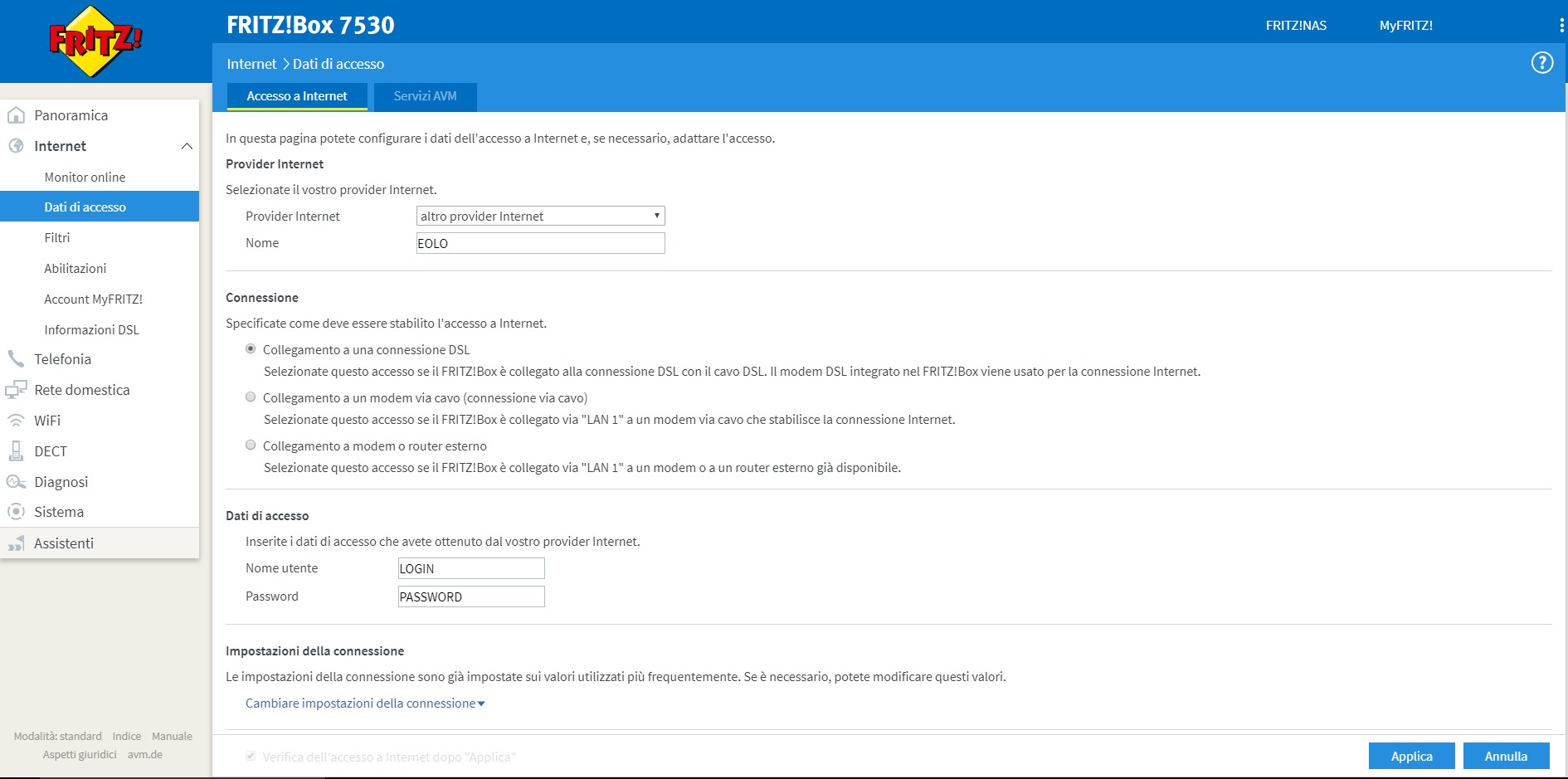Click the Password input field
Screen dimensions: 1568x779
tap(471, 596)
